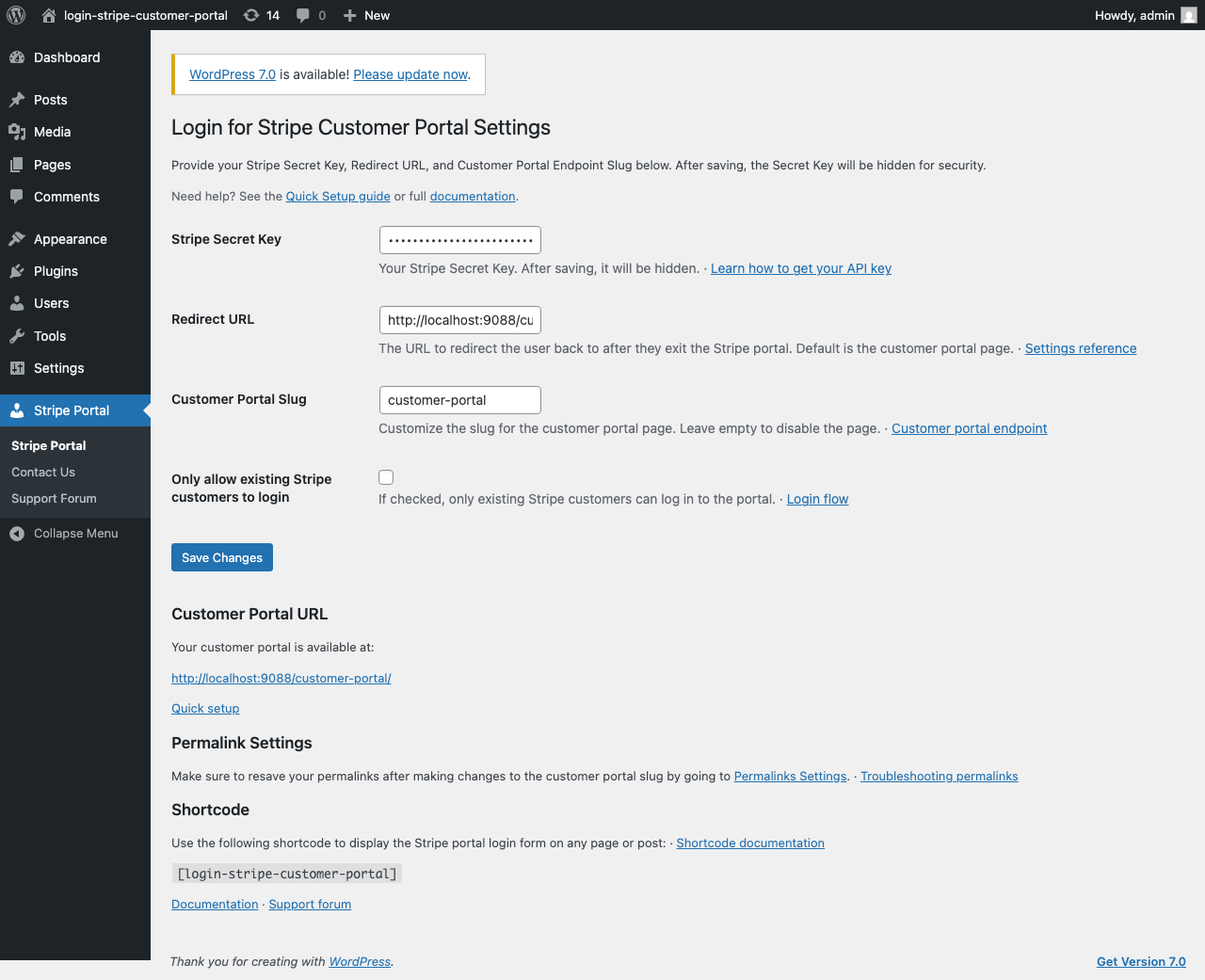Open the Settings reference link
This screenshot has width=1205, height=980.
(x=1081, y=348)
